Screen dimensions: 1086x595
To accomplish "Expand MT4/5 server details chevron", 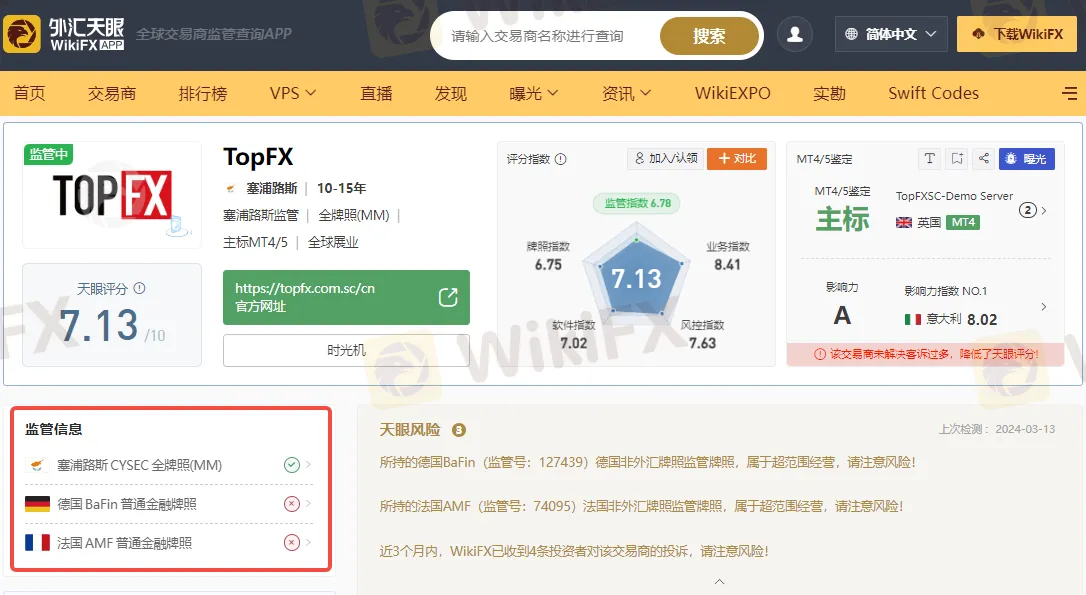I will tap(1044, 210).
